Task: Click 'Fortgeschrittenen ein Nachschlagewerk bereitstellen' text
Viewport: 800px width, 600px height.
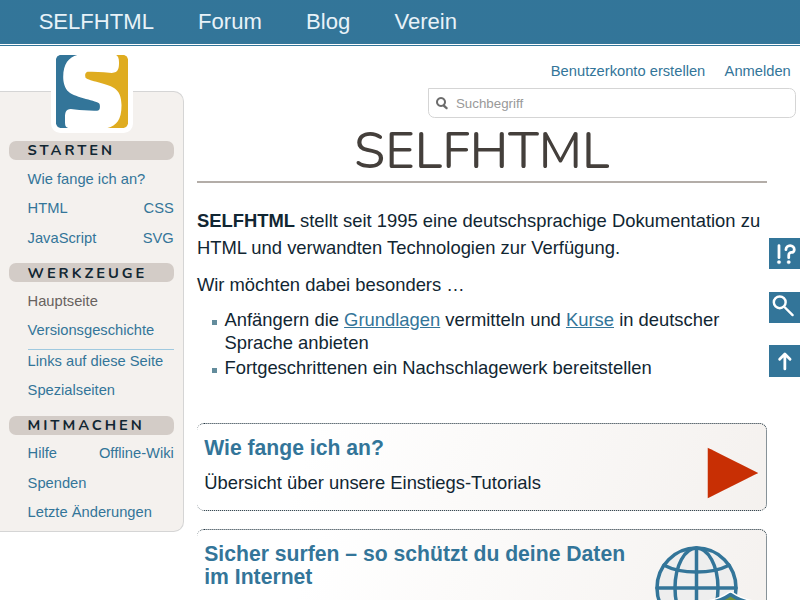Action: (x=438, y=368)
